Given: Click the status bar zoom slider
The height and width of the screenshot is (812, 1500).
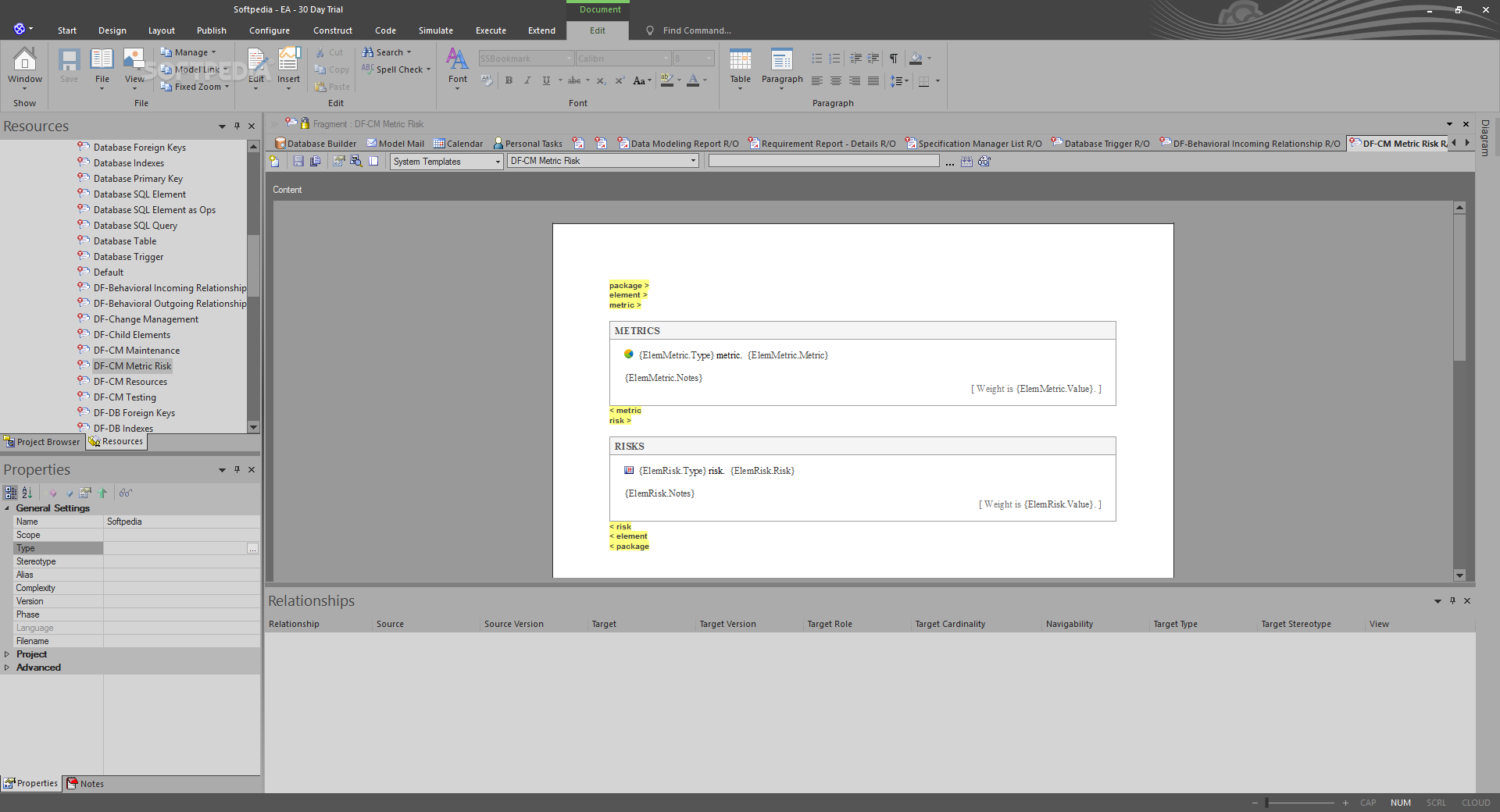Looking at the screenshot, I should [1301, 803].
